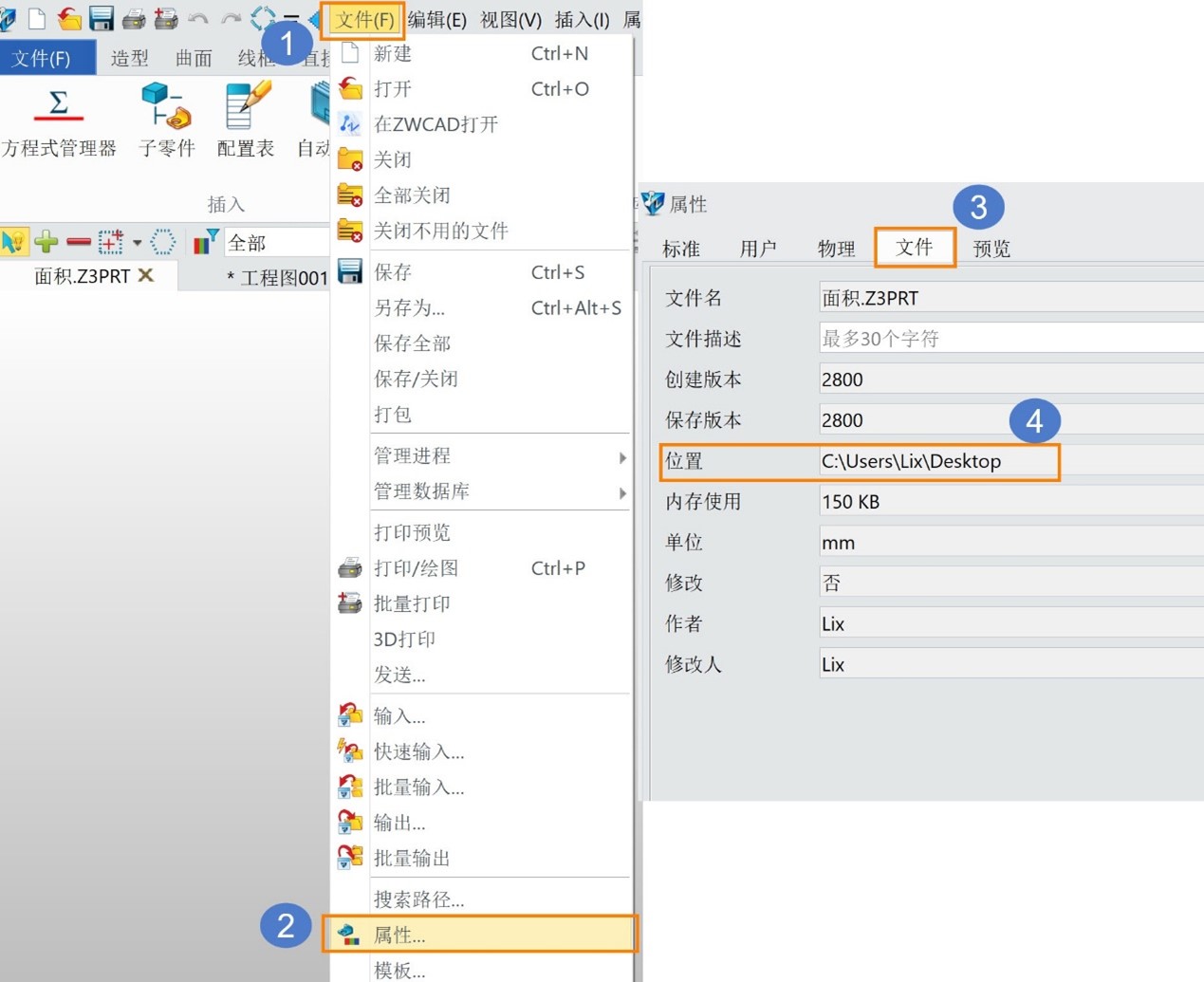Open 属性... from the File menu
The image size is (1204, 982).
click(480, 935)
